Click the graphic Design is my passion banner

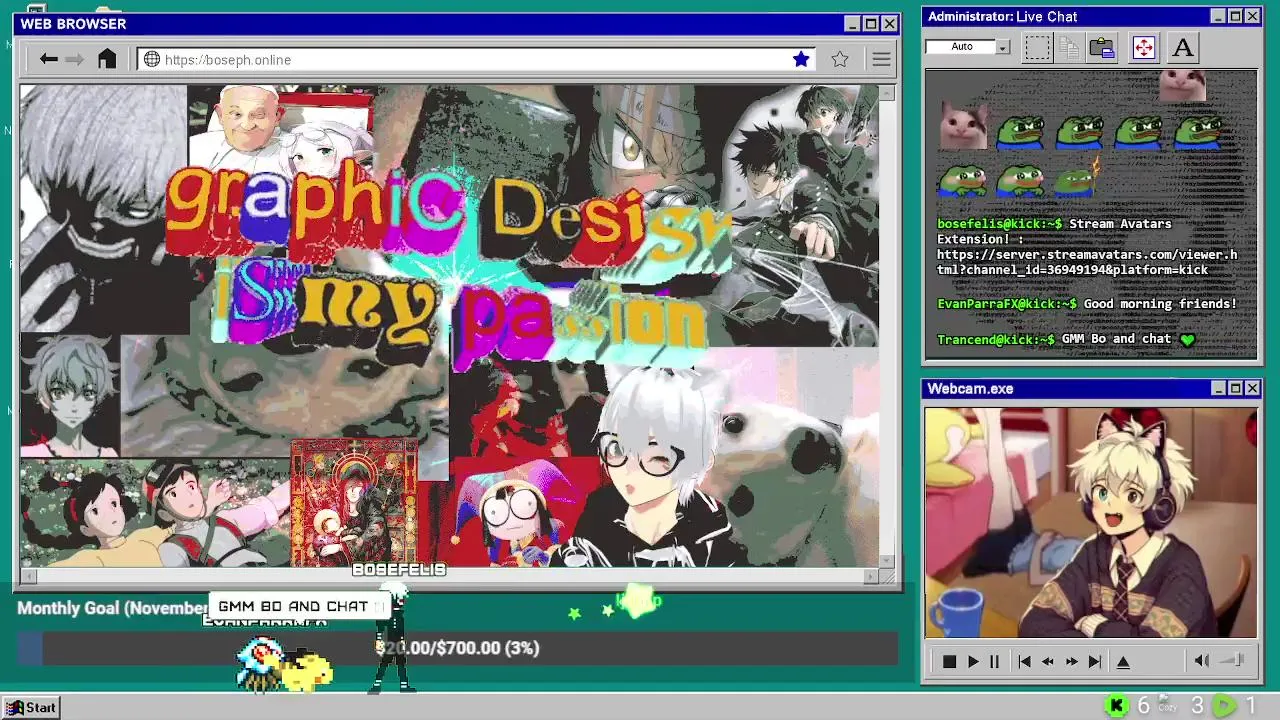(x=449, y=264)
